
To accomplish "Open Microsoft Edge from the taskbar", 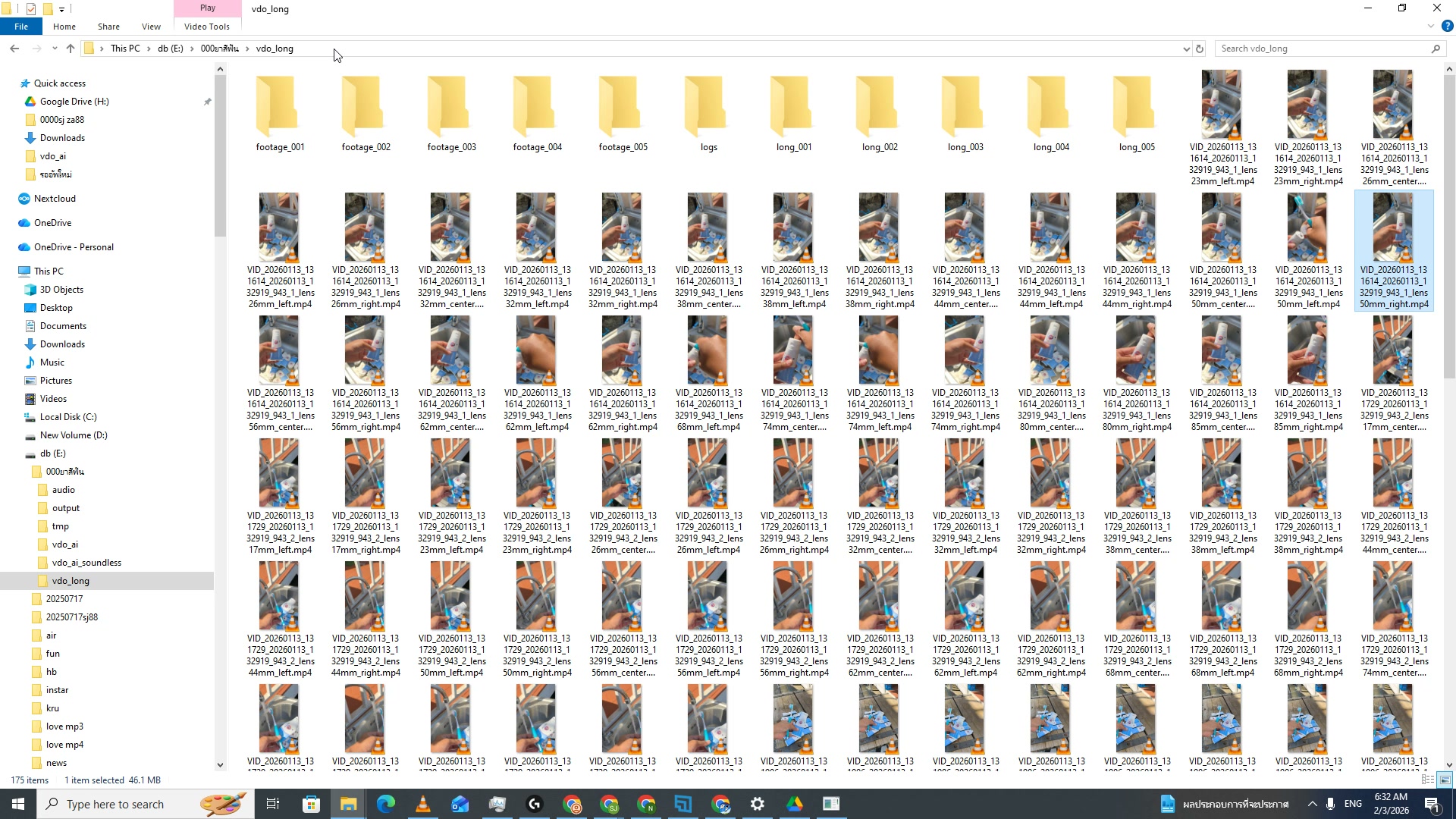I will click(386, 804).
